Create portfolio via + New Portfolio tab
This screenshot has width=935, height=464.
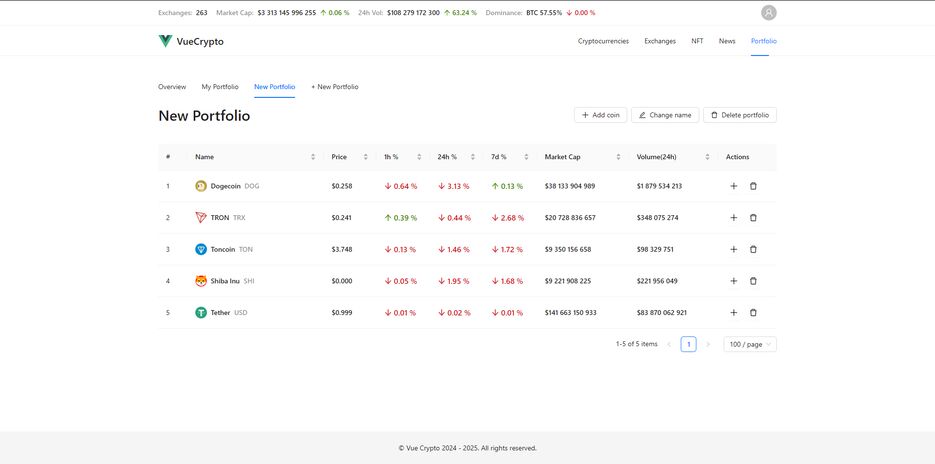pyautogui.click(x=335, y=87)
